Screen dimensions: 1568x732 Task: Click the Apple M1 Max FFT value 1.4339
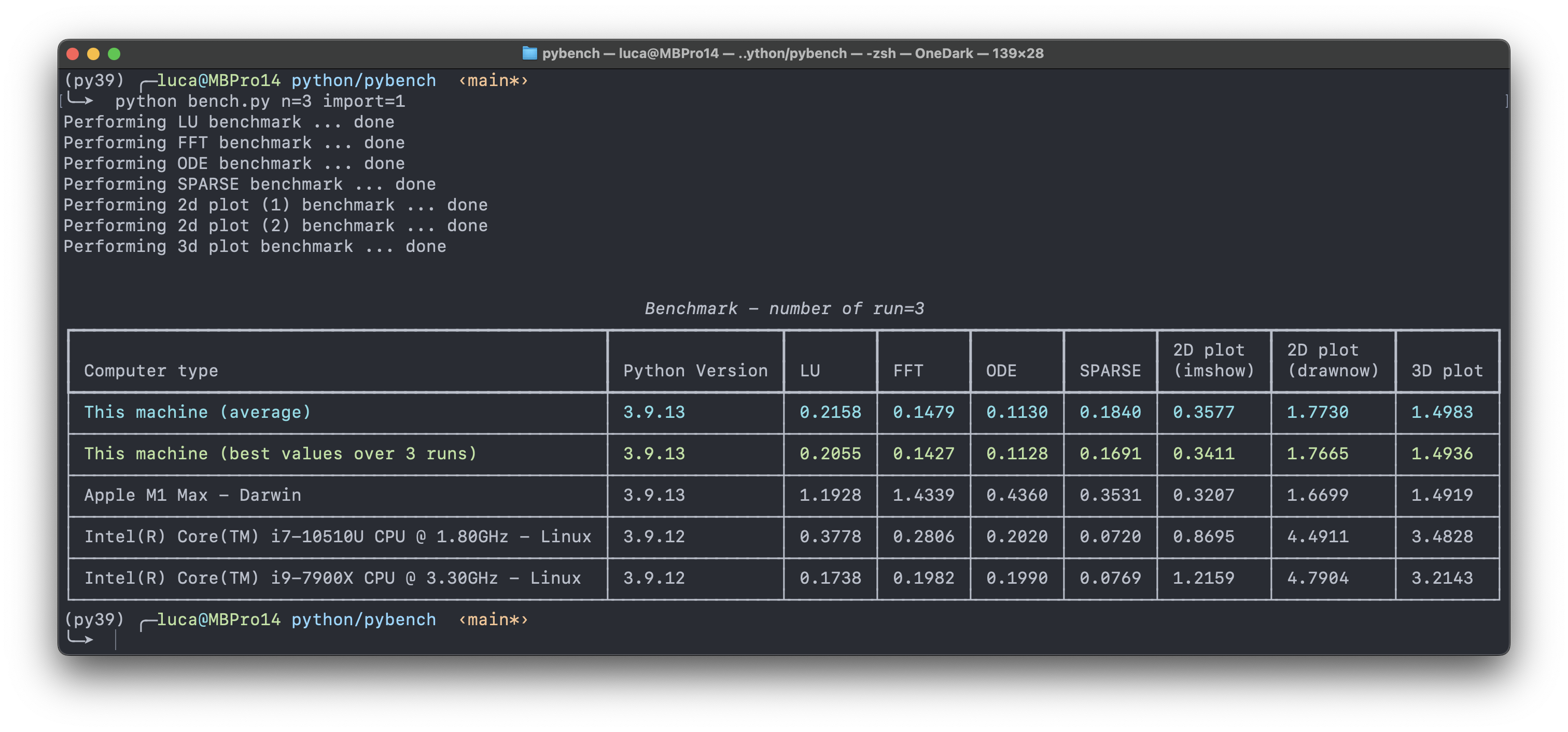click(x=923, y=495)
